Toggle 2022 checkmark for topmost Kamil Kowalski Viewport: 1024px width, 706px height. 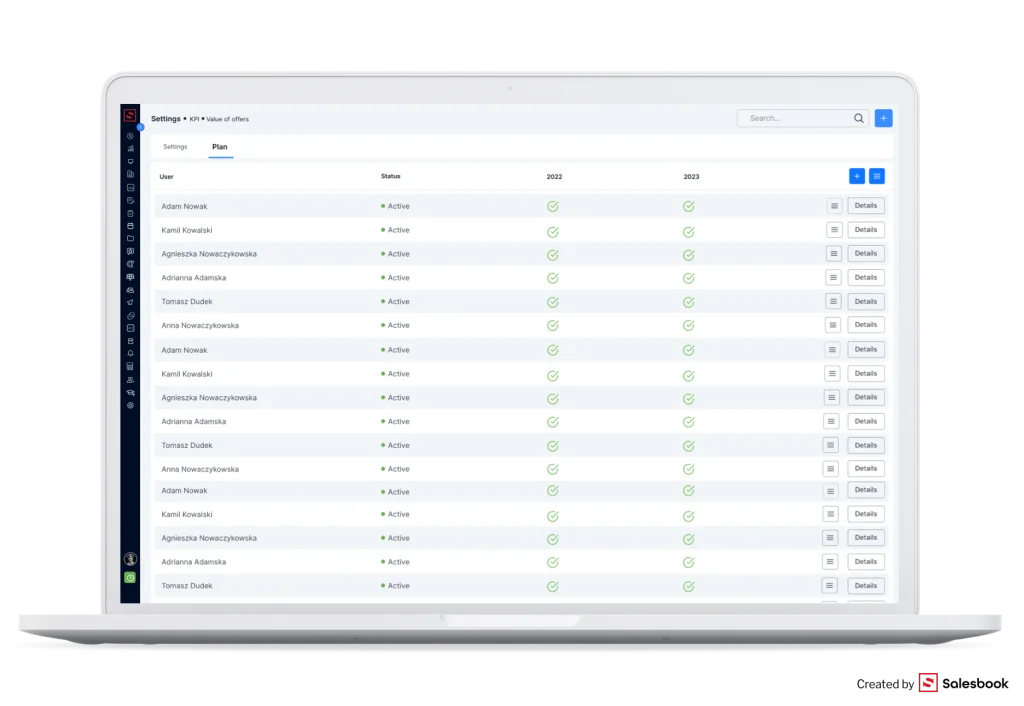pyautogui.click(x=552, y=232)
